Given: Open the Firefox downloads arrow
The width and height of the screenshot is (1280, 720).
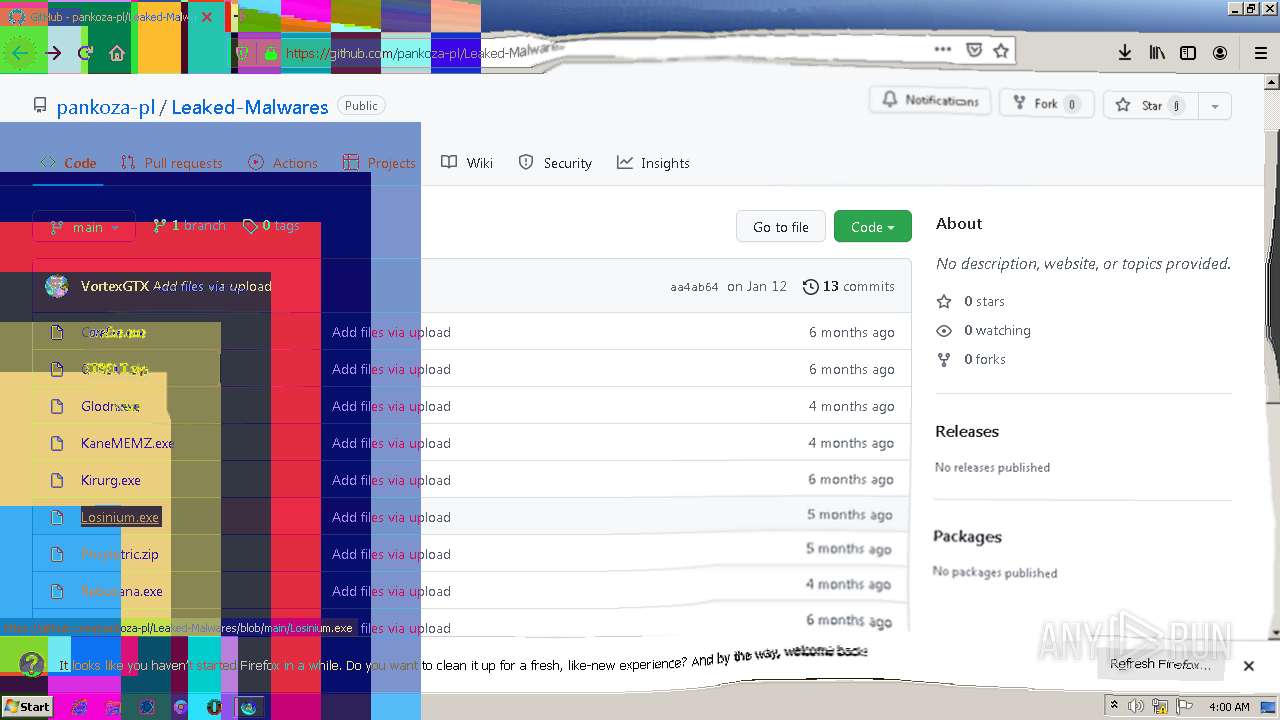Looking at the screenshot, I should (x=1125, y=53).
